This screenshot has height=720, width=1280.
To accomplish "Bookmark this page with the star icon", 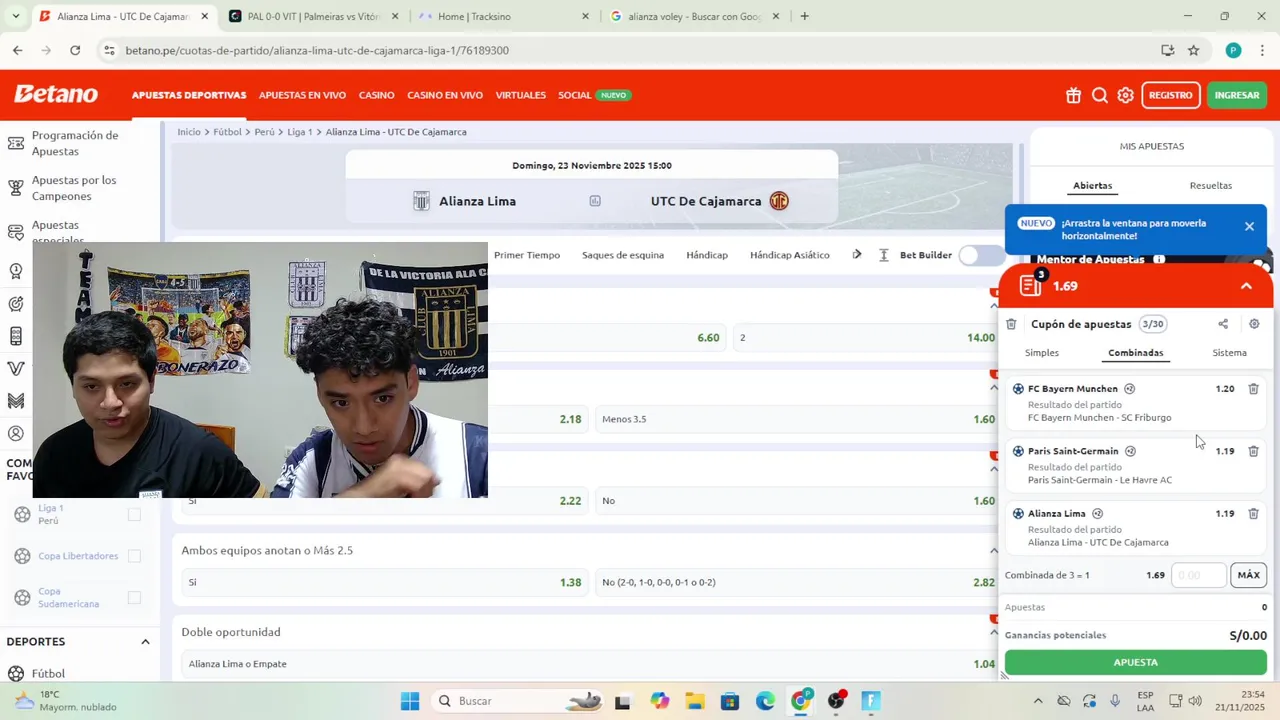I will click(x=1193, y=50).
